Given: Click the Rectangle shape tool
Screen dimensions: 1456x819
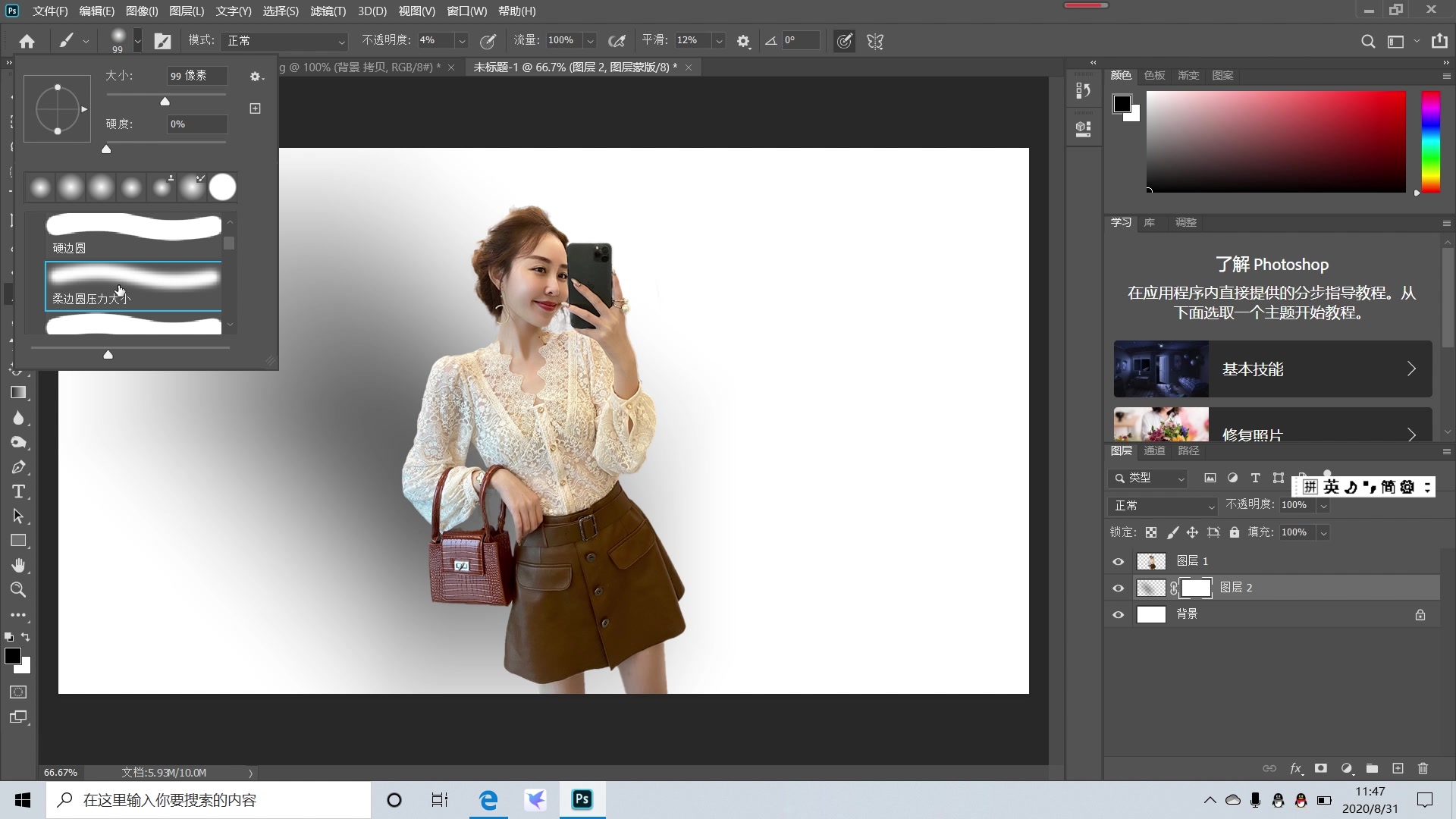Looking at the screenshot, I should point(18,541).
